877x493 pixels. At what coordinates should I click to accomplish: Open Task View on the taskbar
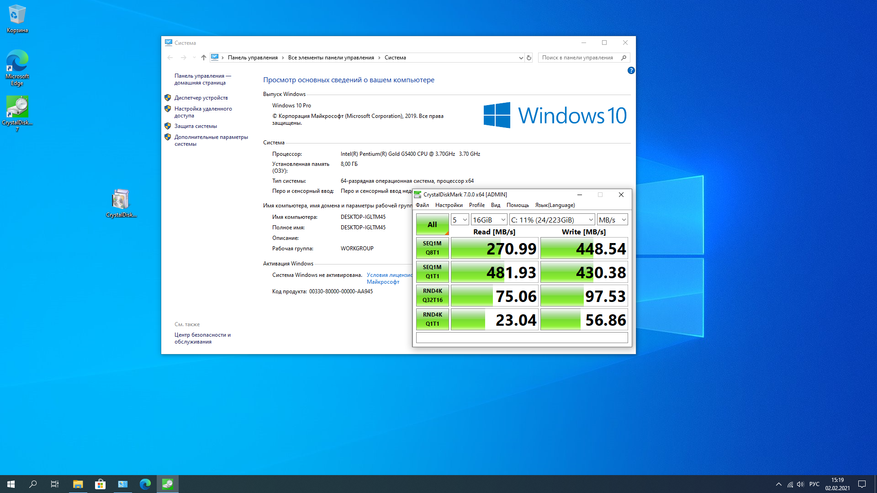[55, 484]
